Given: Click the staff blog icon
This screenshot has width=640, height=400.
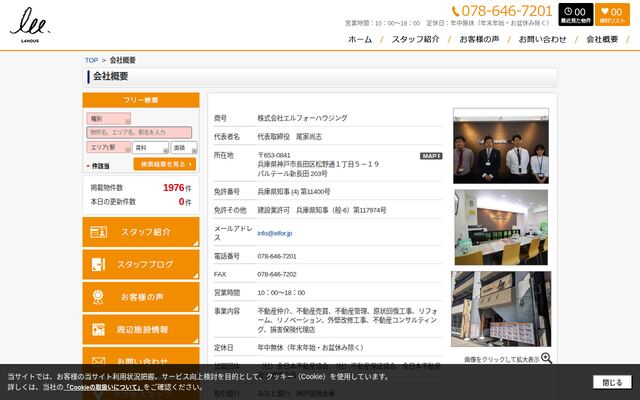Looking at the screenshot, I should (x=98, y=264).
